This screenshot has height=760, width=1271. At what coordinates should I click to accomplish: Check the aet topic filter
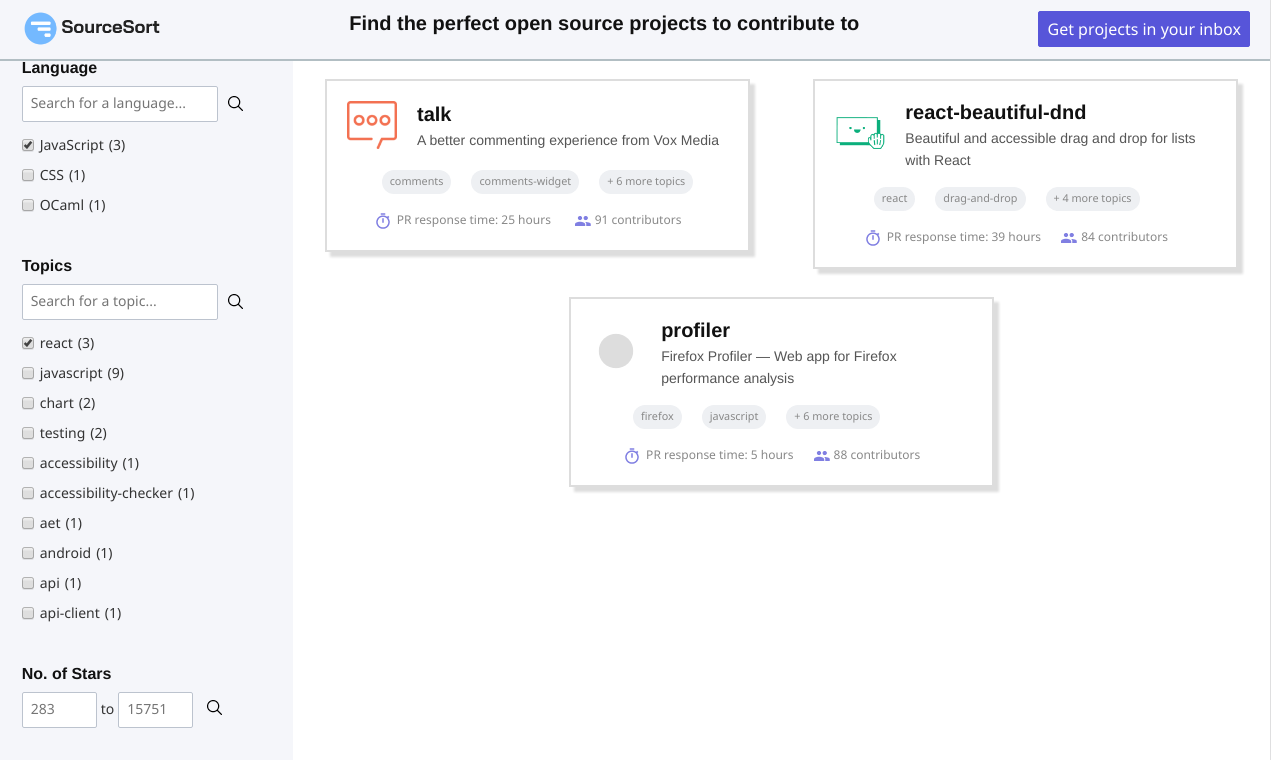pyautogui.click(x=28, y=523)
